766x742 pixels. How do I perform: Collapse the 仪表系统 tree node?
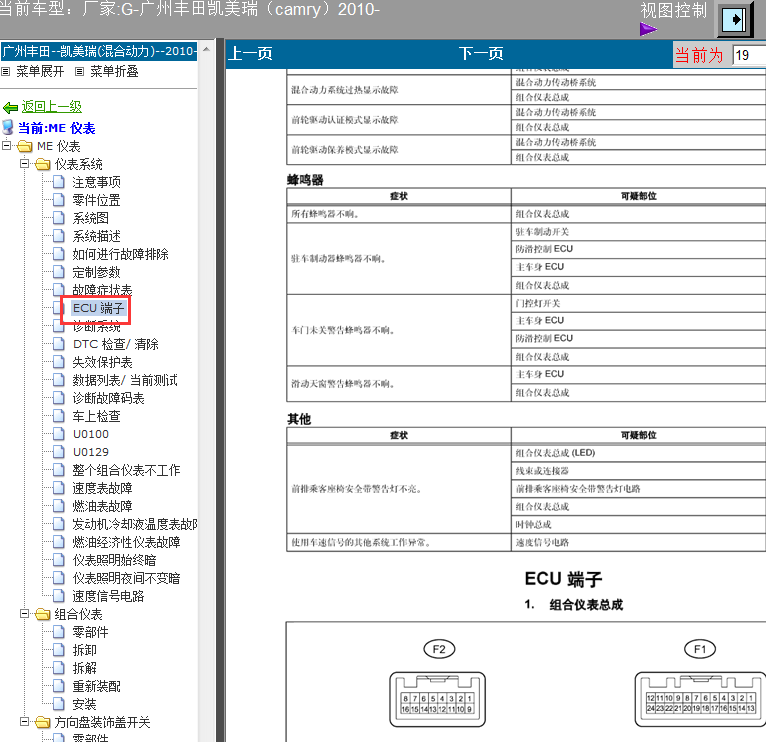tap(24, 163)
